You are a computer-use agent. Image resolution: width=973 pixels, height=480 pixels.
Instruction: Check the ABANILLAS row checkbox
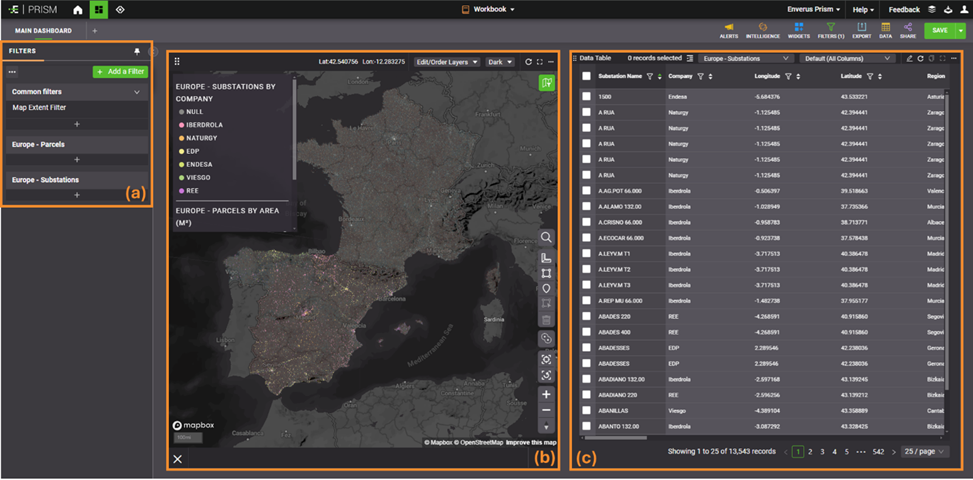(586, 411)
